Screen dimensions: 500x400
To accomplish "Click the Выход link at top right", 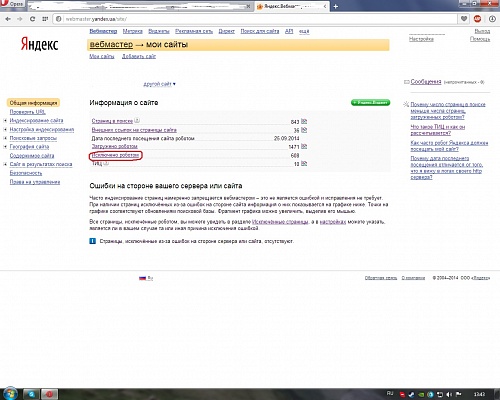I will [482, 31].
